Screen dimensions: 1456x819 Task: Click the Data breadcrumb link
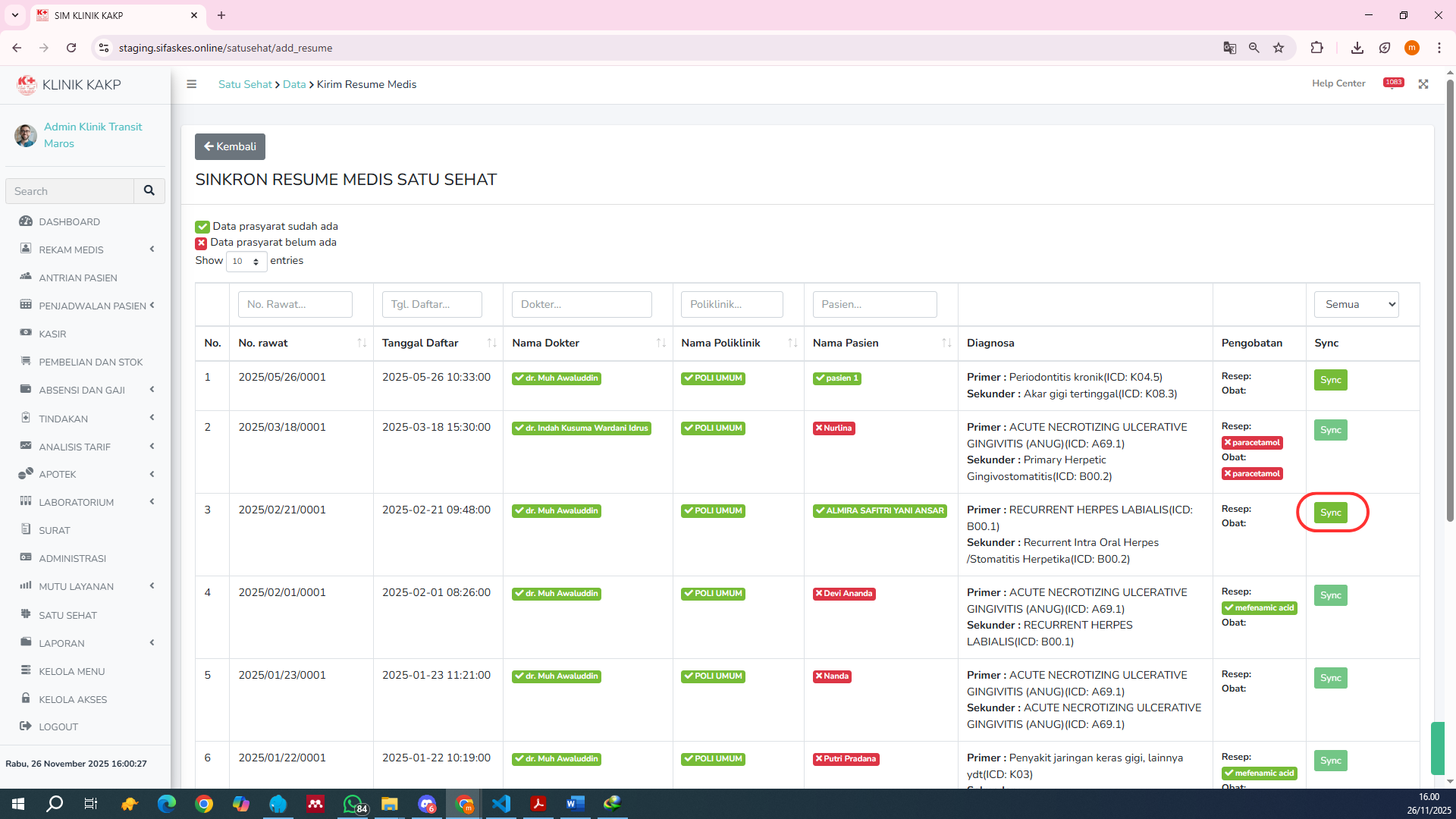pos(294,84)
